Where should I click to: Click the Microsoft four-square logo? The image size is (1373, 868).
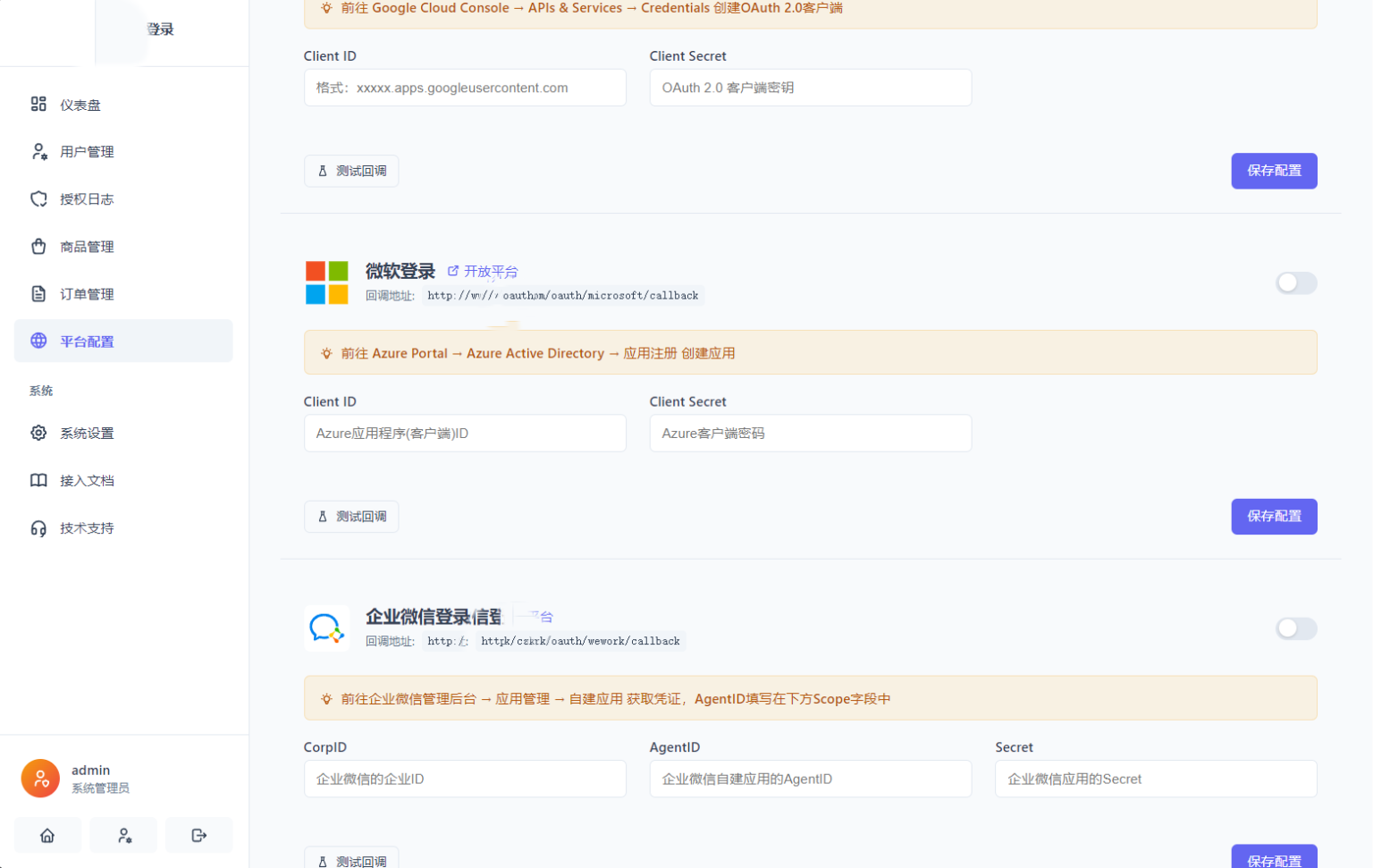coord(326,282)
